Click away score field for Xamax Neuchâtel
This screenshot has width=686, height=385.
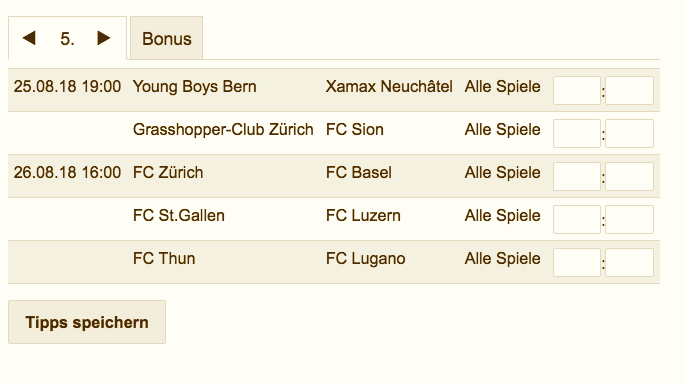tap(630, 91)
